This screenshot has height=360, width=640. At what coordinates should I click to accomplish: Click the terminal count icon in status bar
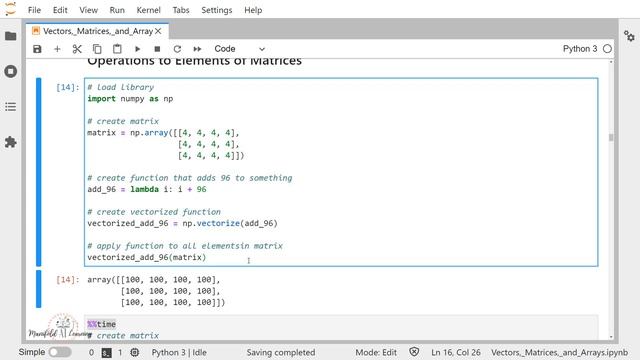(x=107, y=353)
